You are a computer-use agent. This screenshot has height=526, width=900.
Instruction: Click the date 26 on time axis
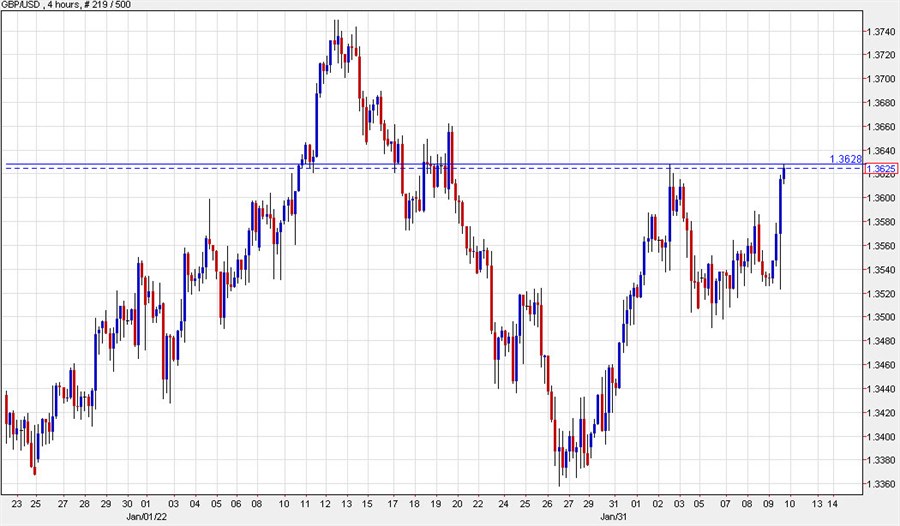(546, 504)
